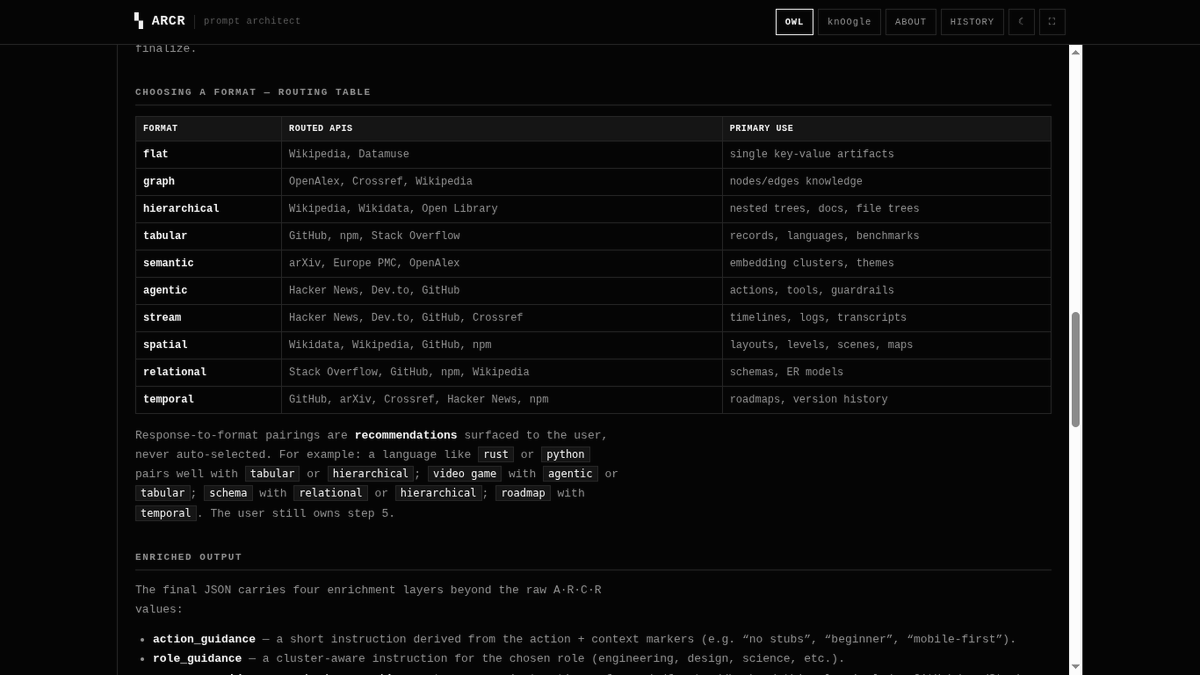The height and width of the screenshot is (675, 1200).
Task: Click 'roadmaps, version history' cell
Action: pyautogui.click(x=887, y=399)
